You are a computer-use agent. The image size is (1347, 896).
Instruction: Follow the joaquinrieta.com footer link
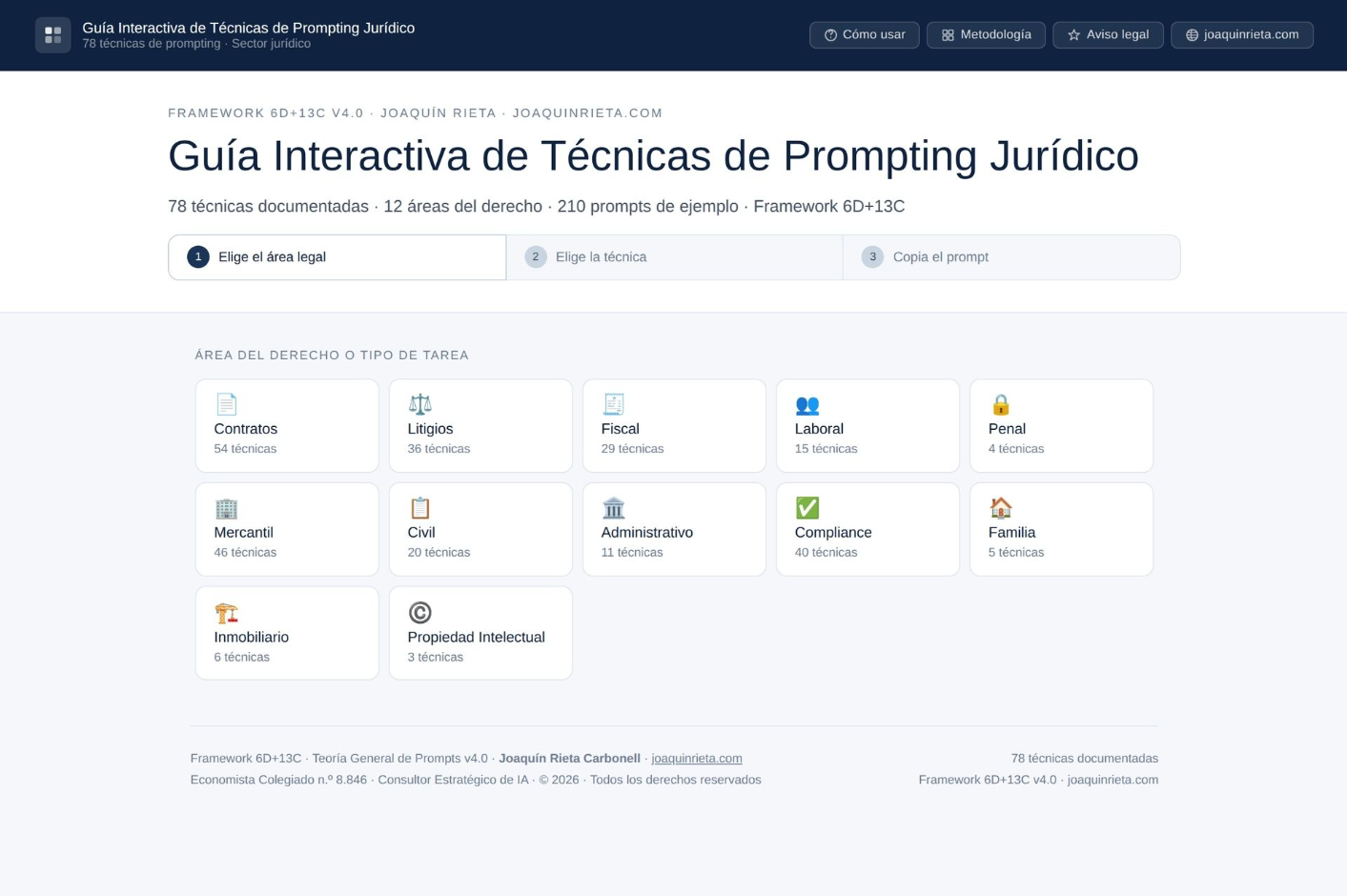[x=697, y=758]
